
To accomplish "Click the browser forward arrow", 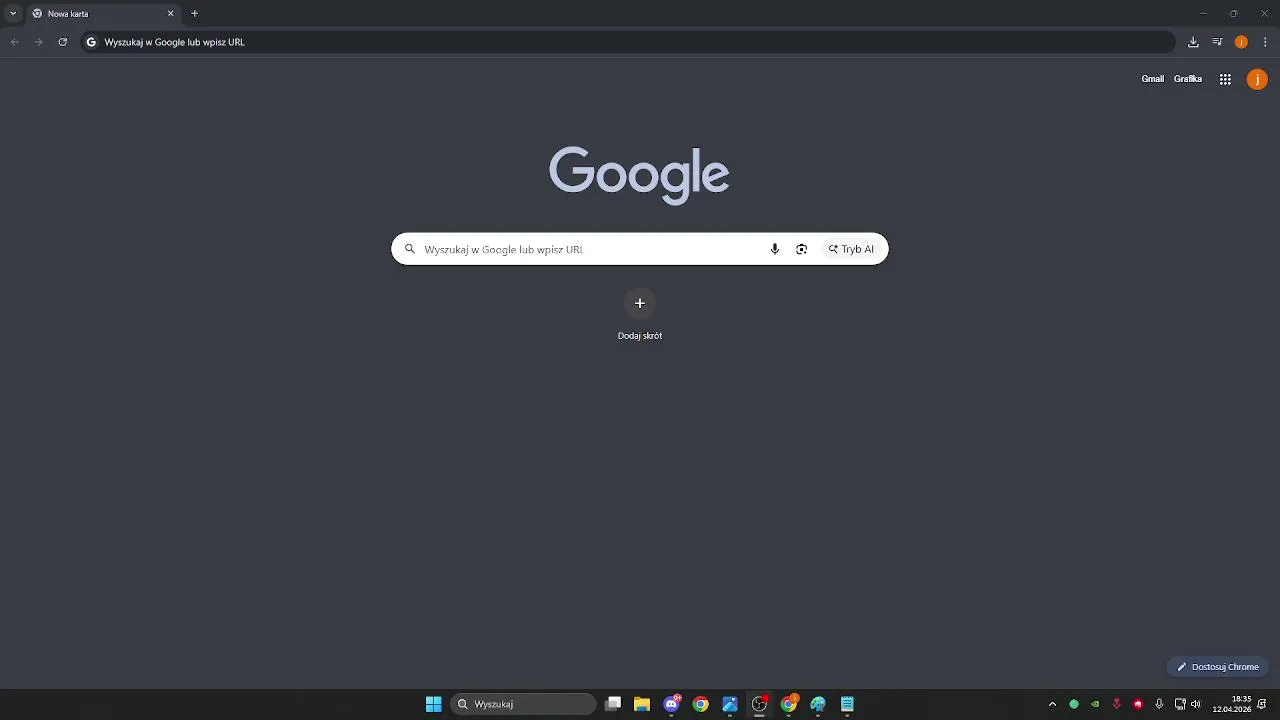I will [x=39, y=42].
